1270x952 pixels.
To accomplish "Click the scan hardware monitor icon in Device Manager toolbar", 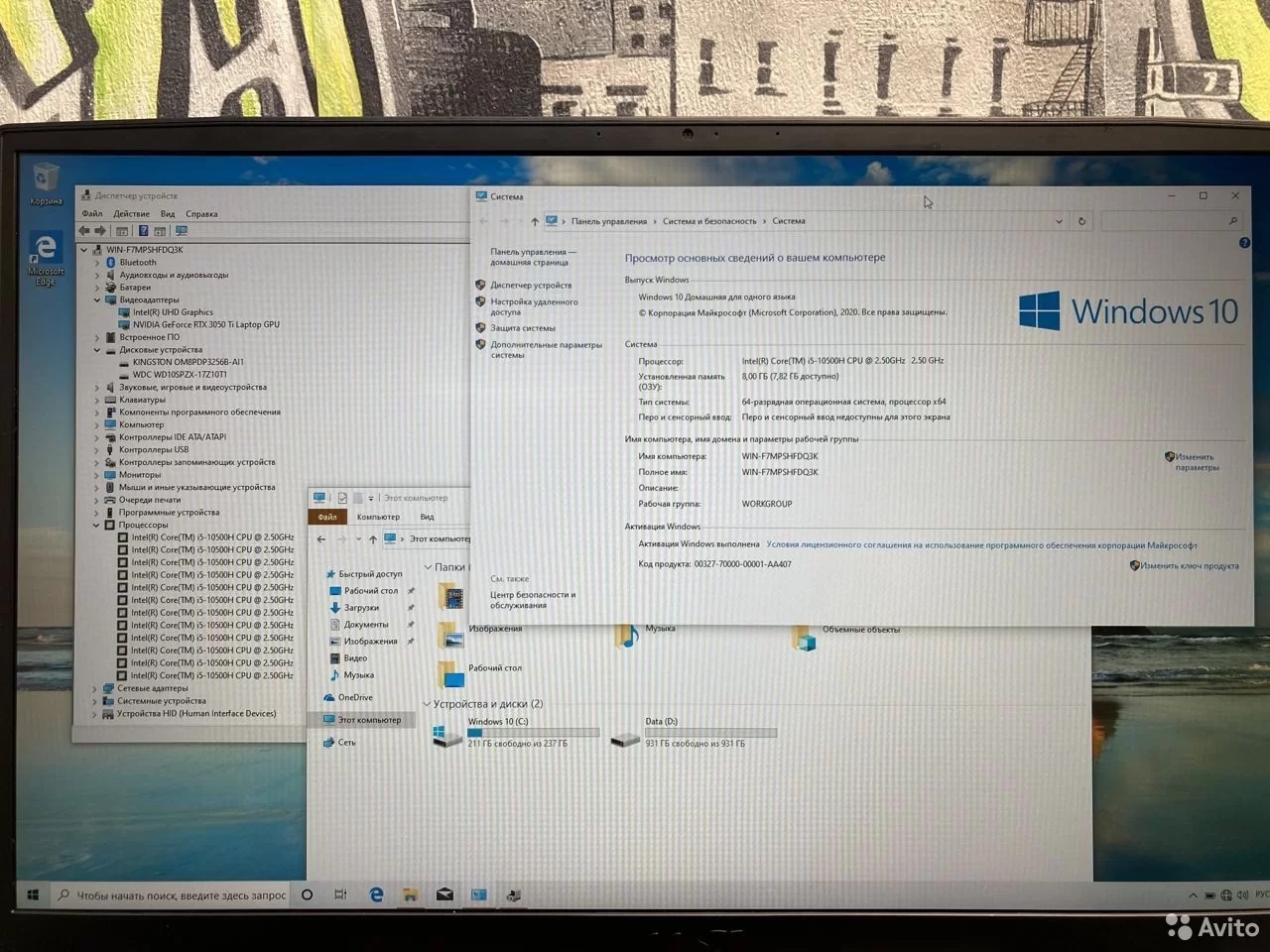I will (x=182, y=231).
